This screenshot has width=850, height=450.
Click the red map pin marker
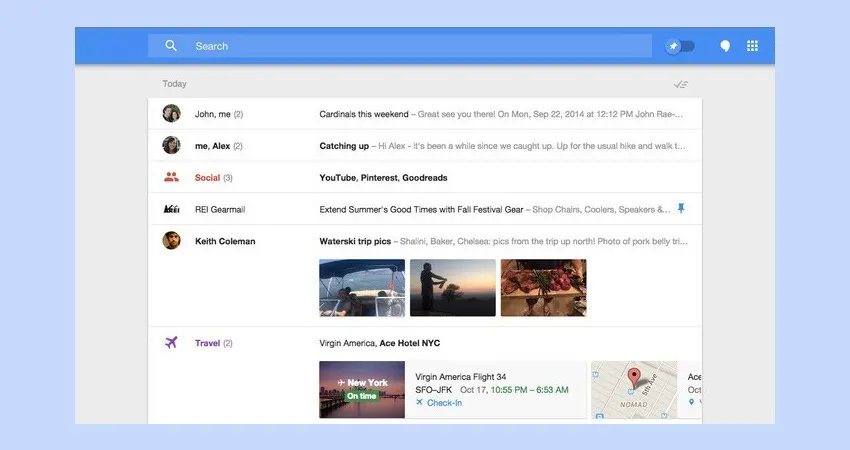tap(633, 377)
